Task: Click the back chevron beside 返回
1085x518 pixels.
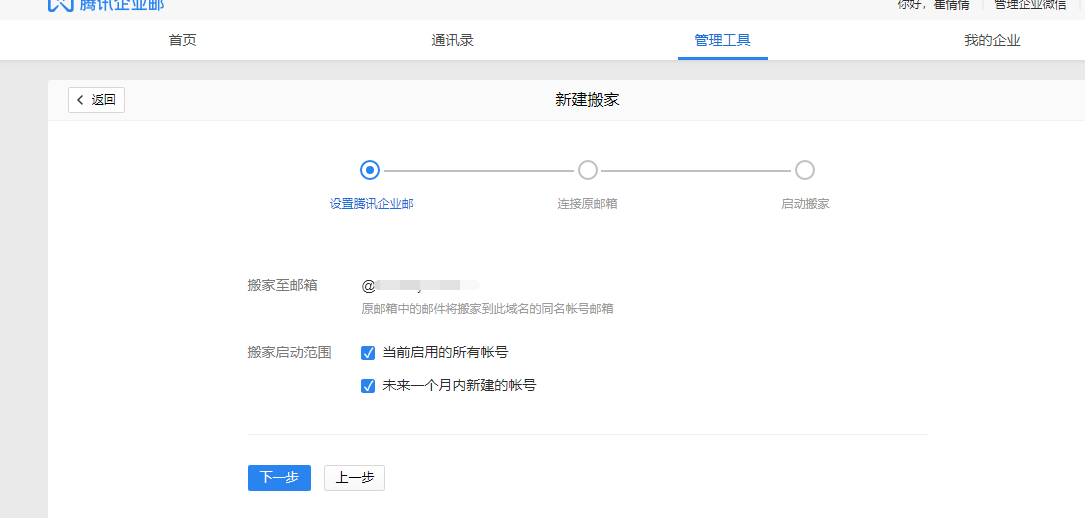Action: pyautogui.click(x=80, y=100)
